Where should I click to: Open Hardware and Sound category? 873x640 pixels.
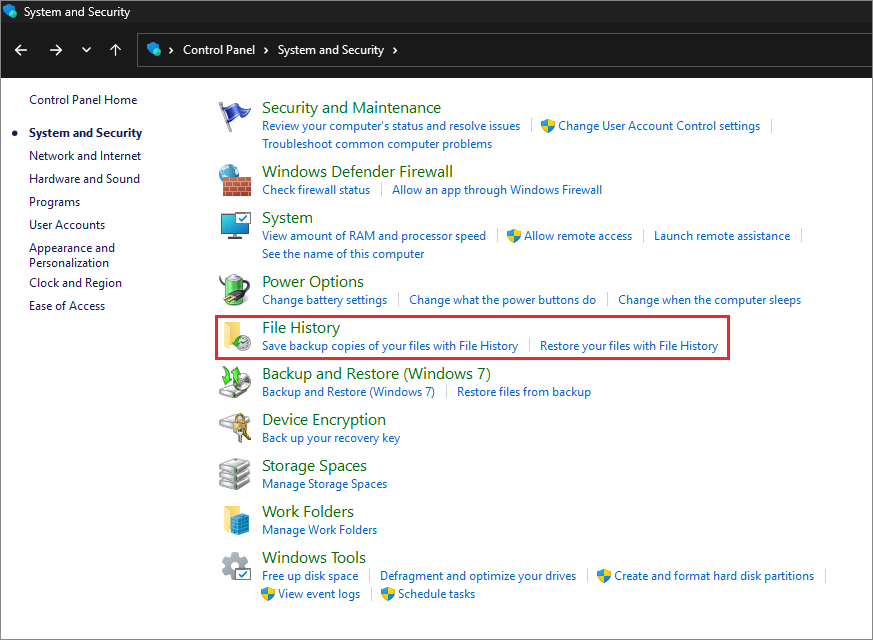tap(84, 179)
